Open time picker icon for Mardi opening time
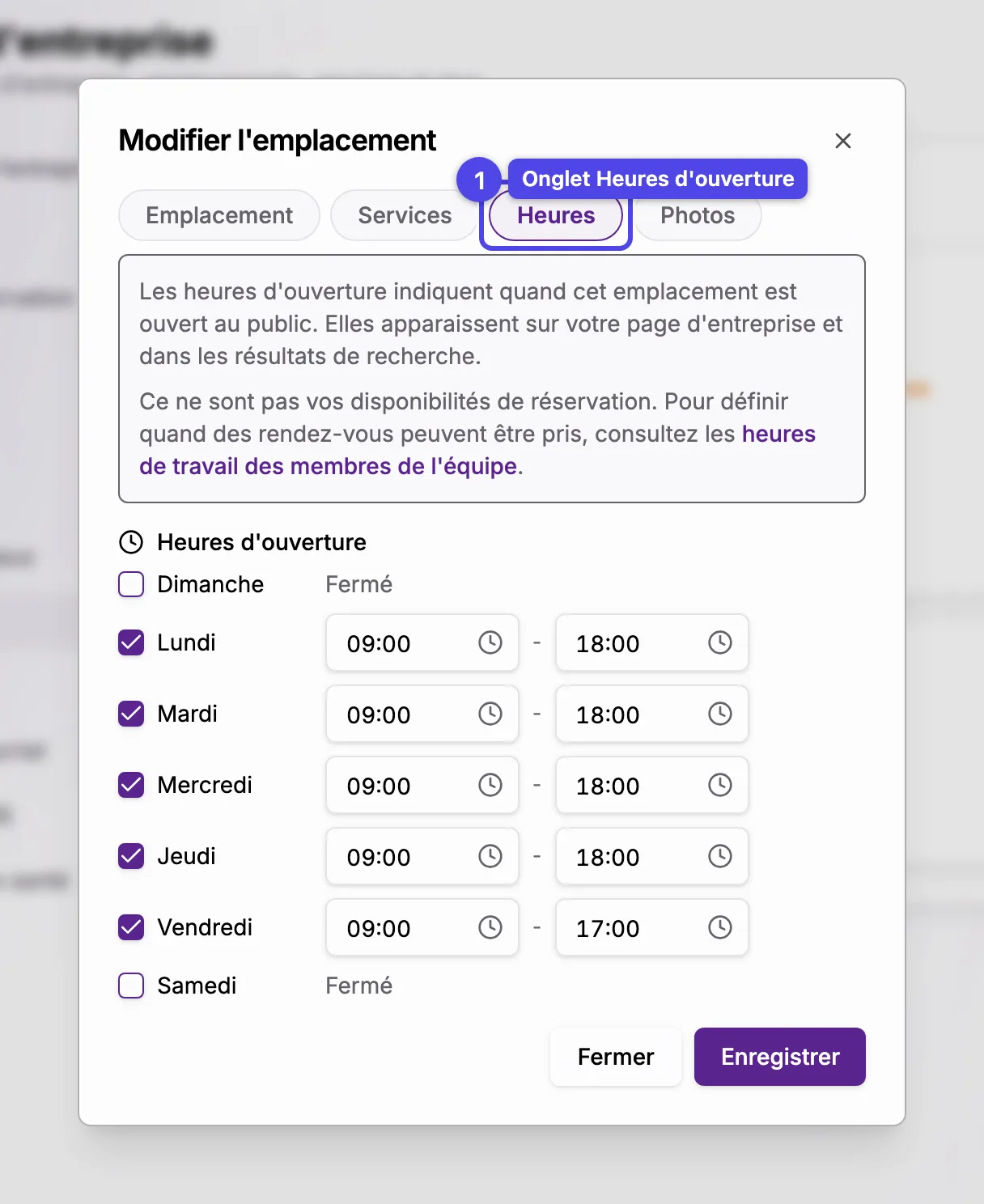 tap(490, 714)
